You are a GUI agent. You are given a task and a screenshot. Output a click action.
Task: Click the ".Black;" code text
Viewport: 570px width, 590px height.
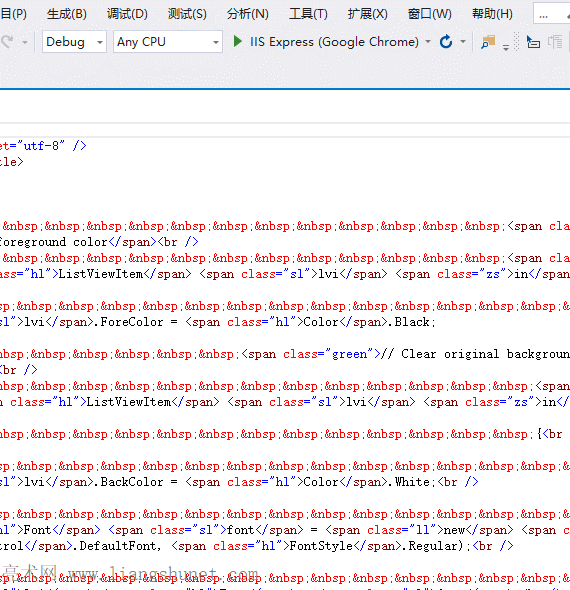(x=412, y=322)
